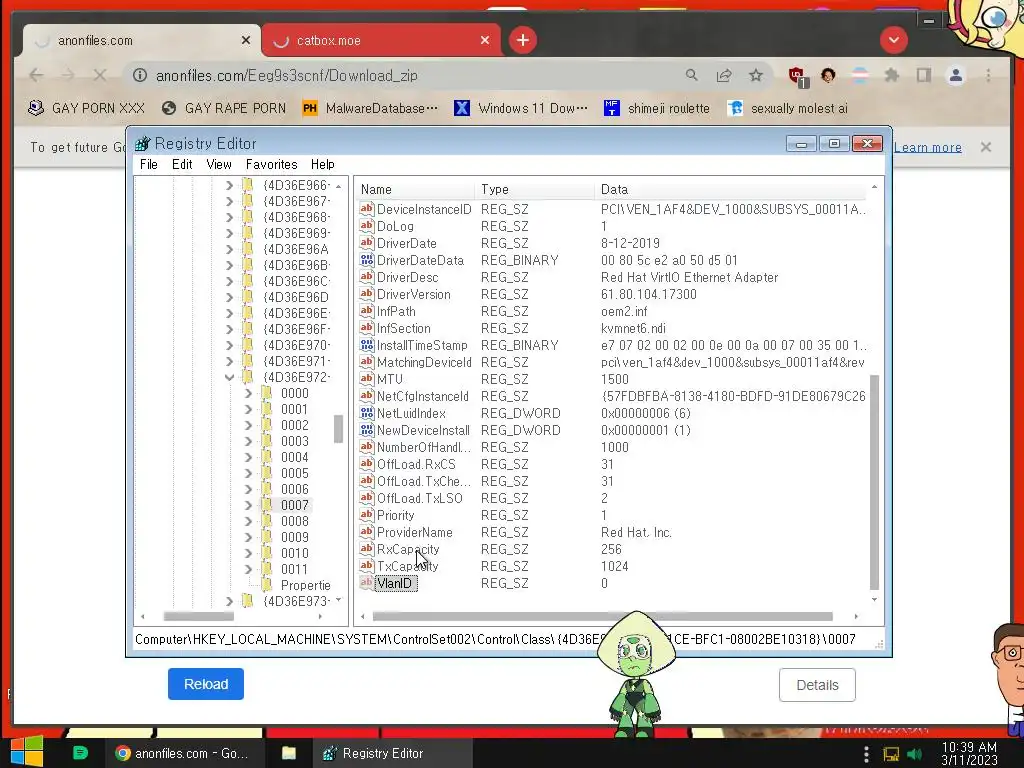The width and height of the screenshot is (1024, 768).
Task: Click the share page icon in address bar
Action: pos(724,76)
